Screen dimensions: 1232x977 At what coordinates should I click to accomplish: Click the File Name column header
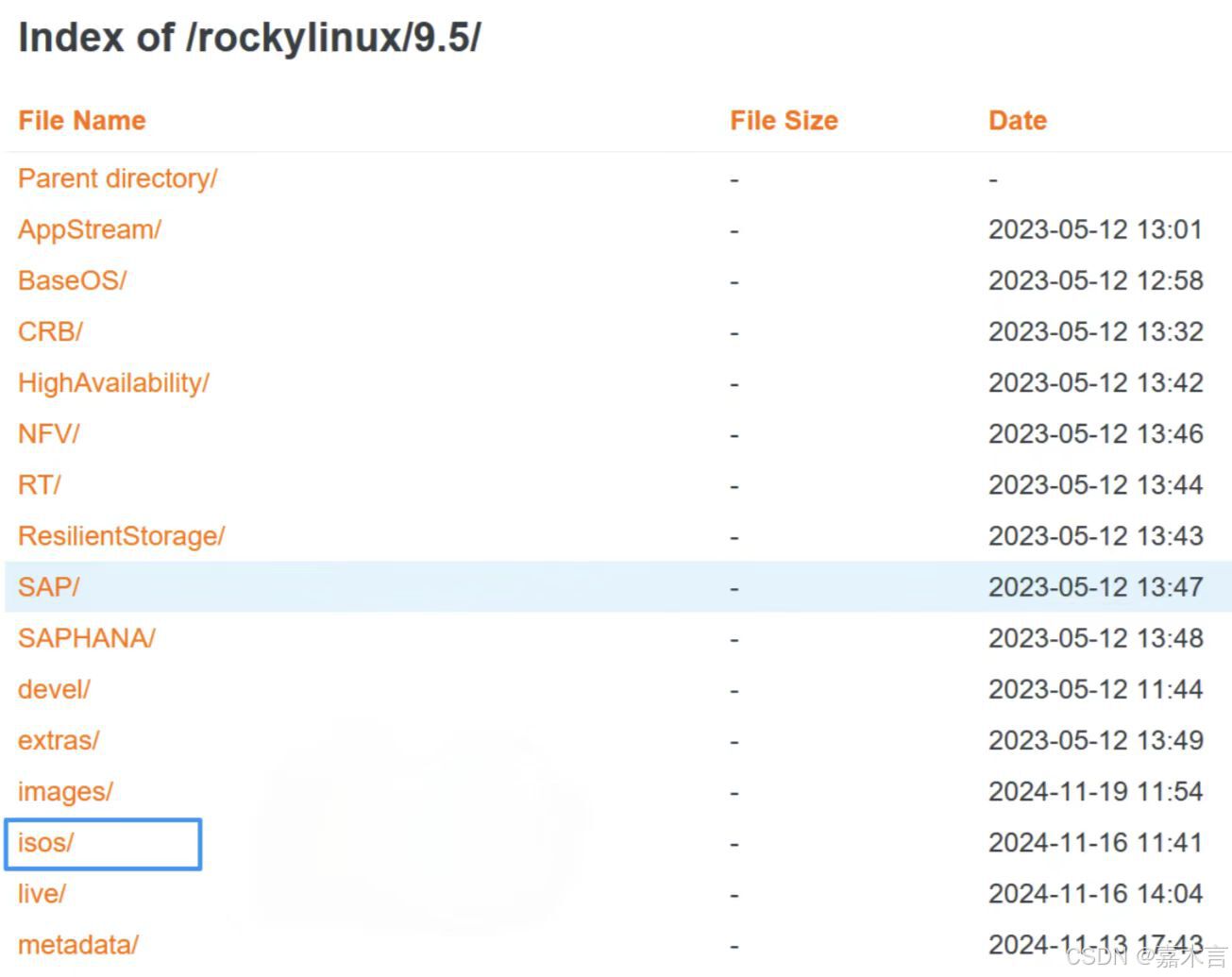point(82,120)
